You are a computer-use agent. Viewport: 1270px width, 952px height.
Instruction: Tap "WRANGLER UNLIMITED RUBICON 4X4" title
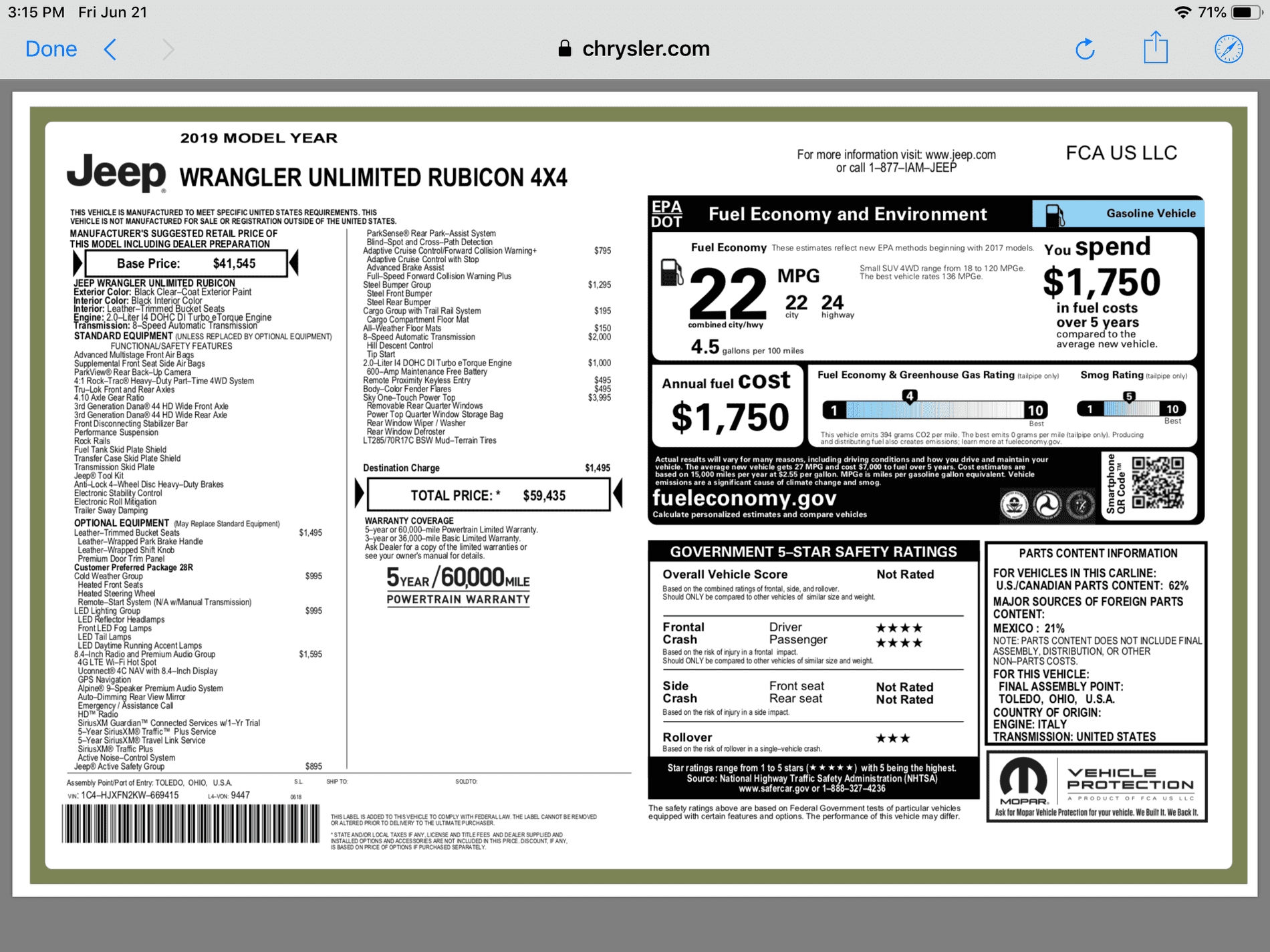(374, 178)
